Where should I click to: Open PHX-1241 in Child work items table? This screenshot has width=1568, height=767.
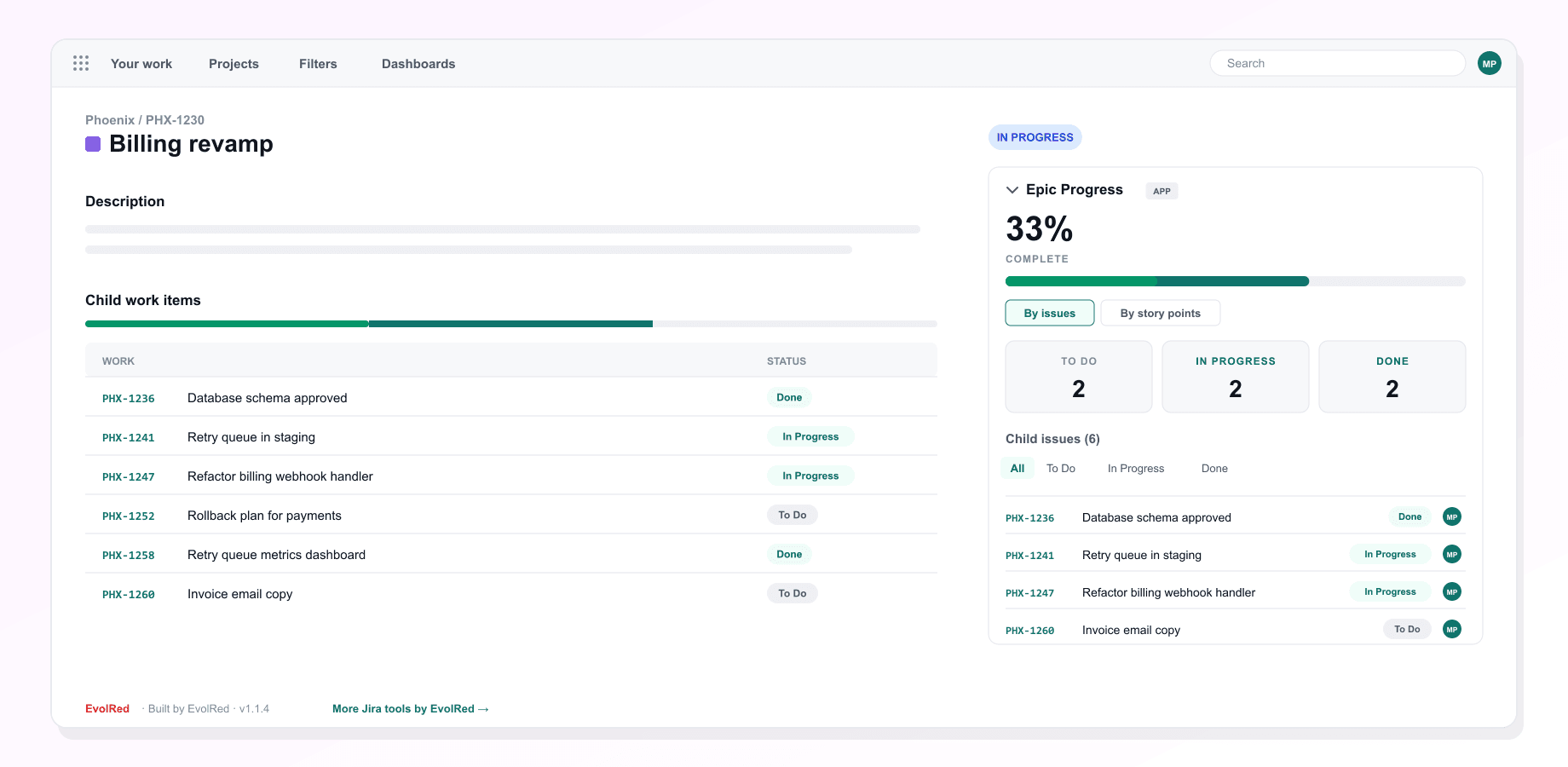click(x=129, y=437)
